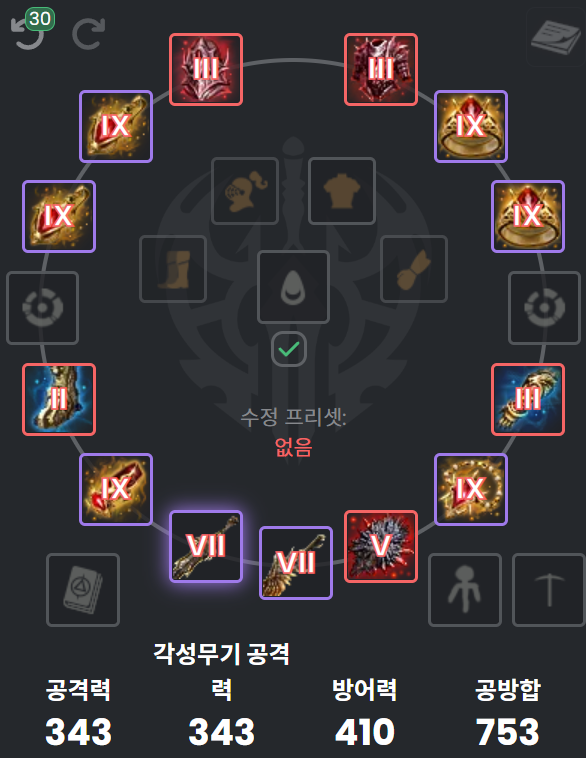Open the pickaxe tool icon slot
Viewport: 586px width, 758px height.
pos(549,590)
